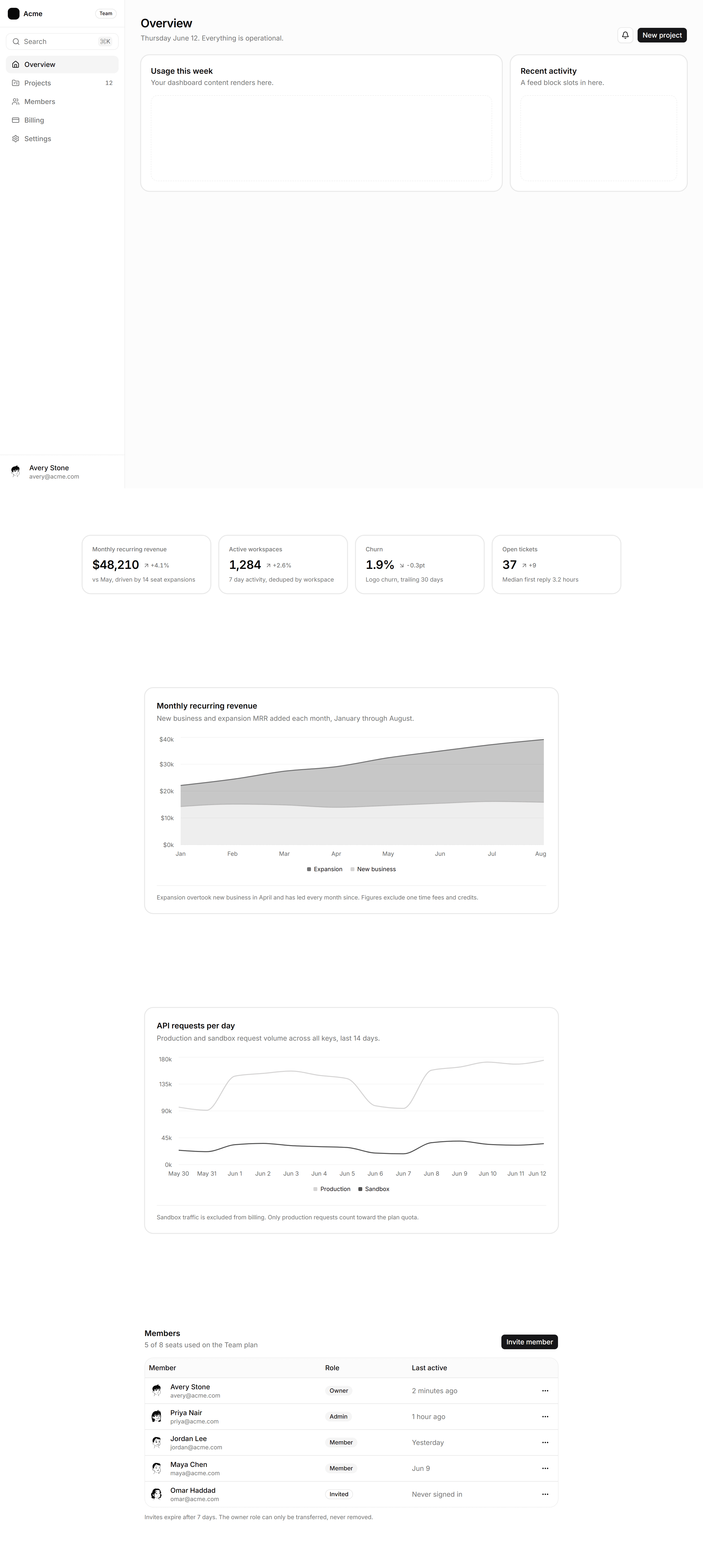Click the Settings gear icon
703x1568 pixels.
16,139
